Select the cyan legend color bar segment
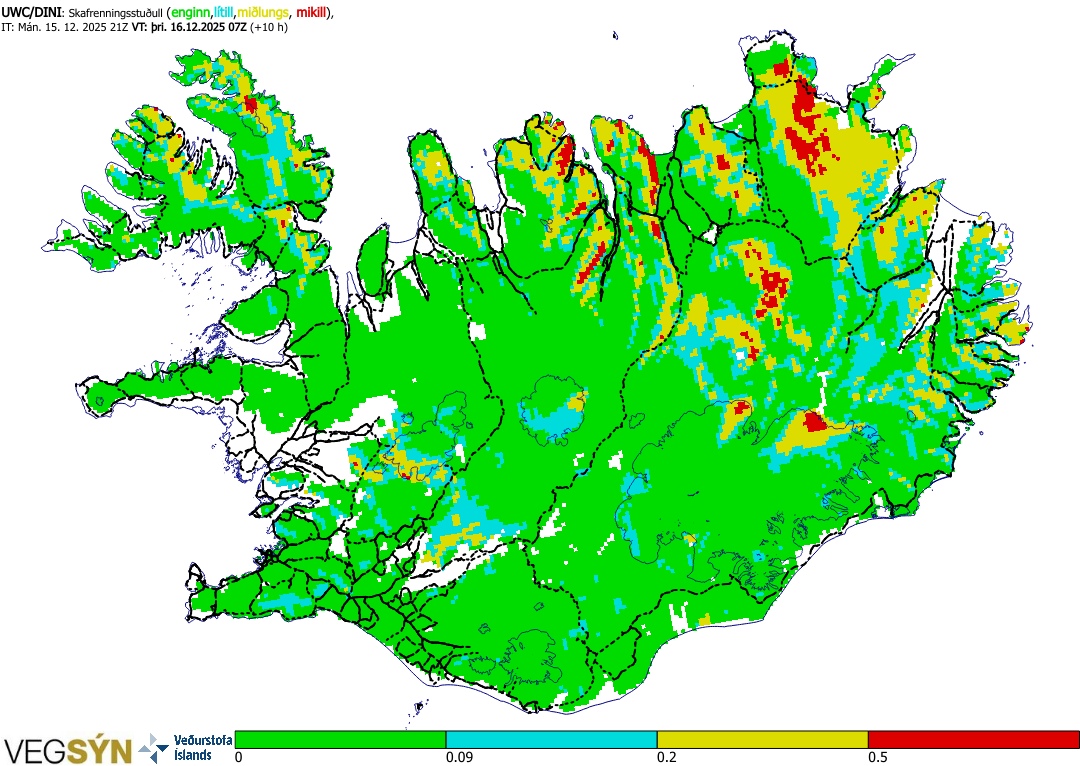The image size is (1080, 766). (x=552, y=739)
